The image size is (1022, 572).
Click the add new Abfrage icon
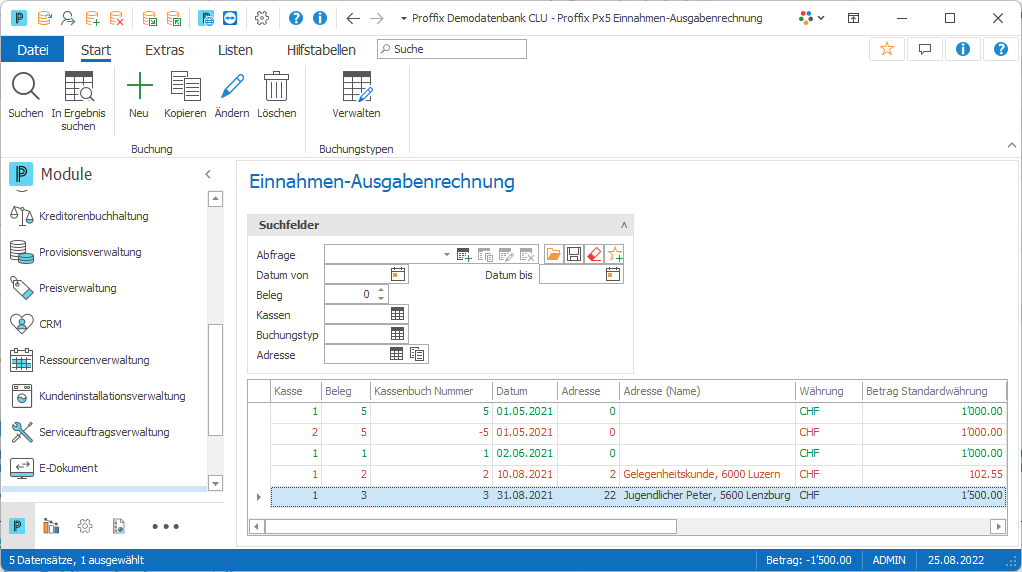(x=464, y=255)
